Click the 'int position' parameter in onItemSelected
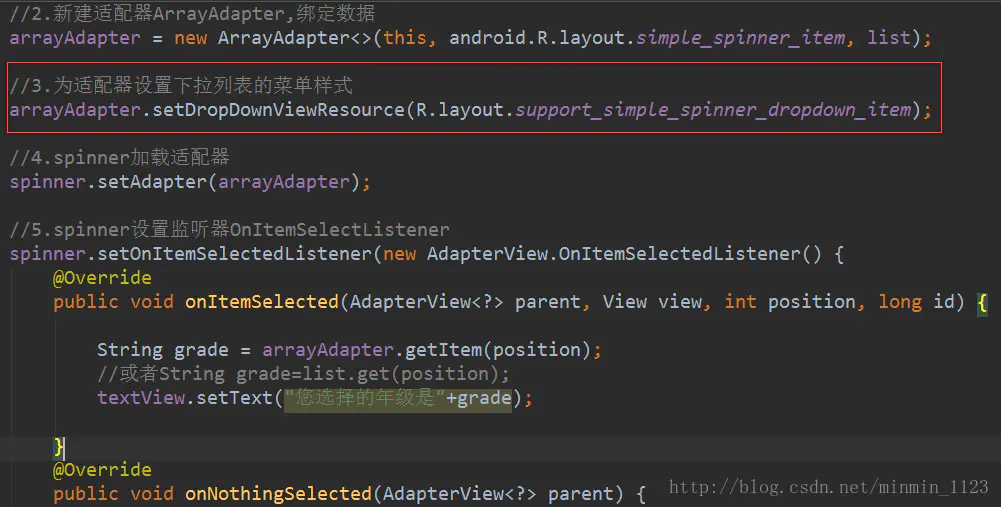 (x=790, y=301)
